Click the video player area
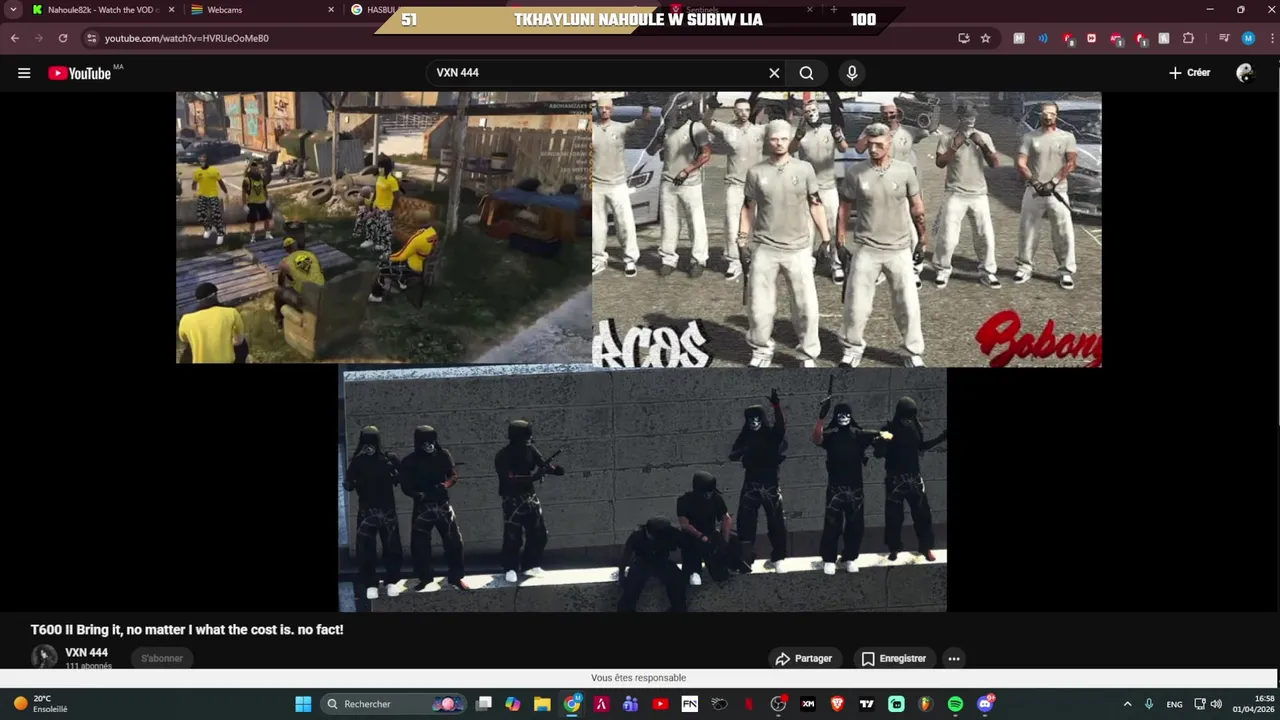The height and width of the screenshot is (720, 1280). pos(640,352)
